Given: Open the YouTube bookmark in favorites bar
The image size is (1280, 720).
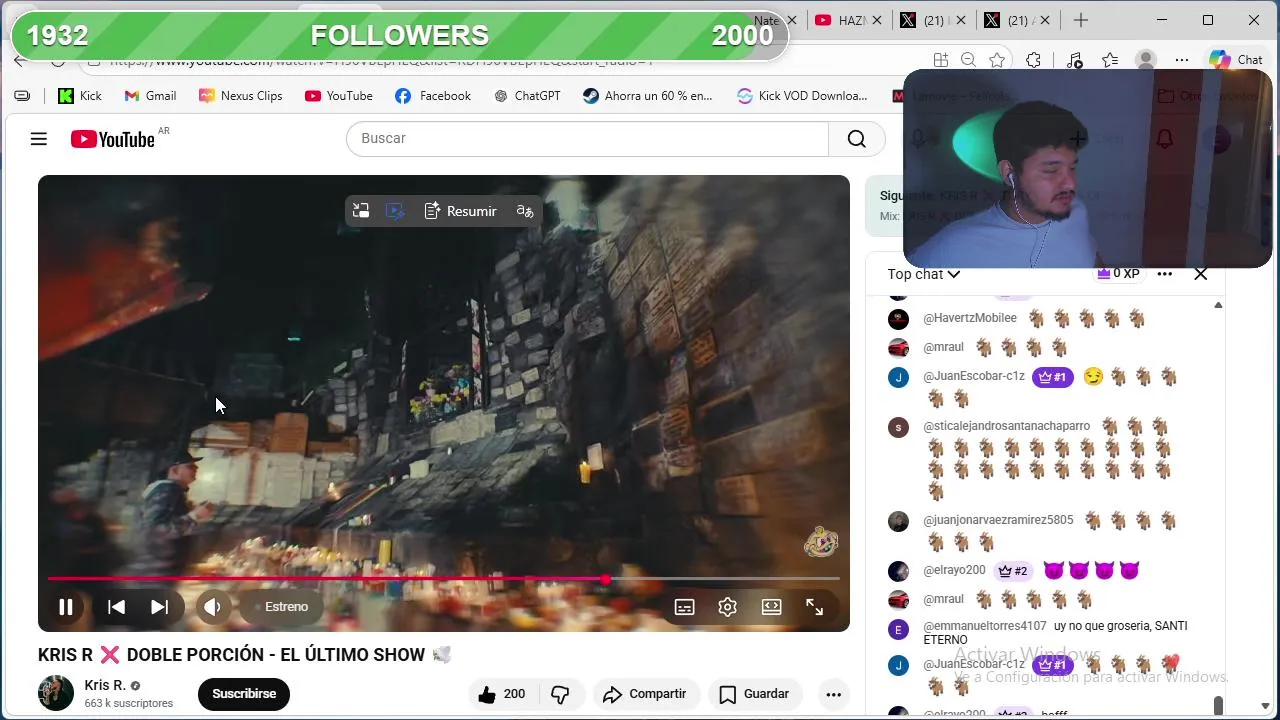Looking at the screenshot, I should click(338, 96).
